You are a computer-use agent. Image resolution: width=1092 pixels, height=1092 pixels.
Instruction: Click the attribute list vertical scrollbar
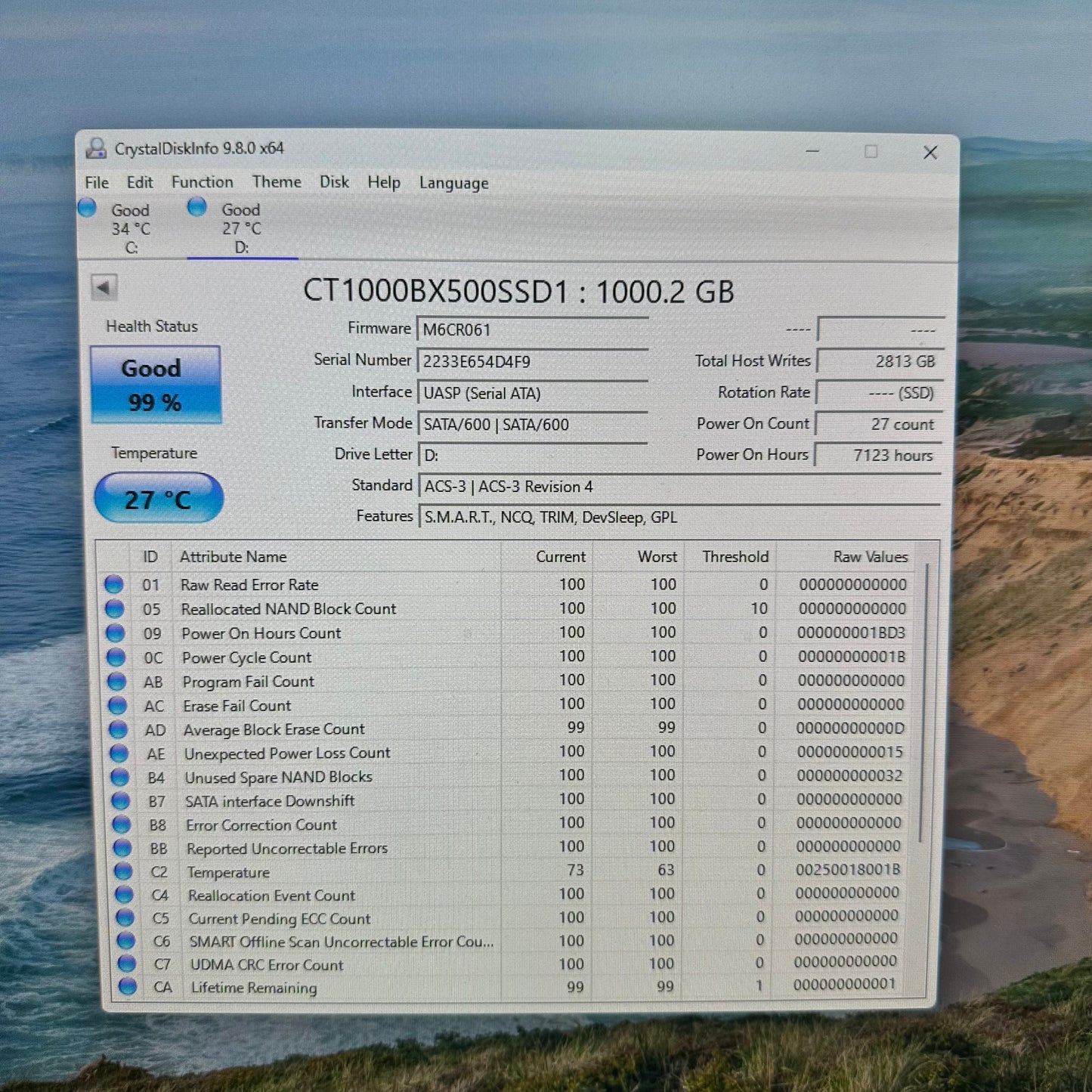click(925, 703)
